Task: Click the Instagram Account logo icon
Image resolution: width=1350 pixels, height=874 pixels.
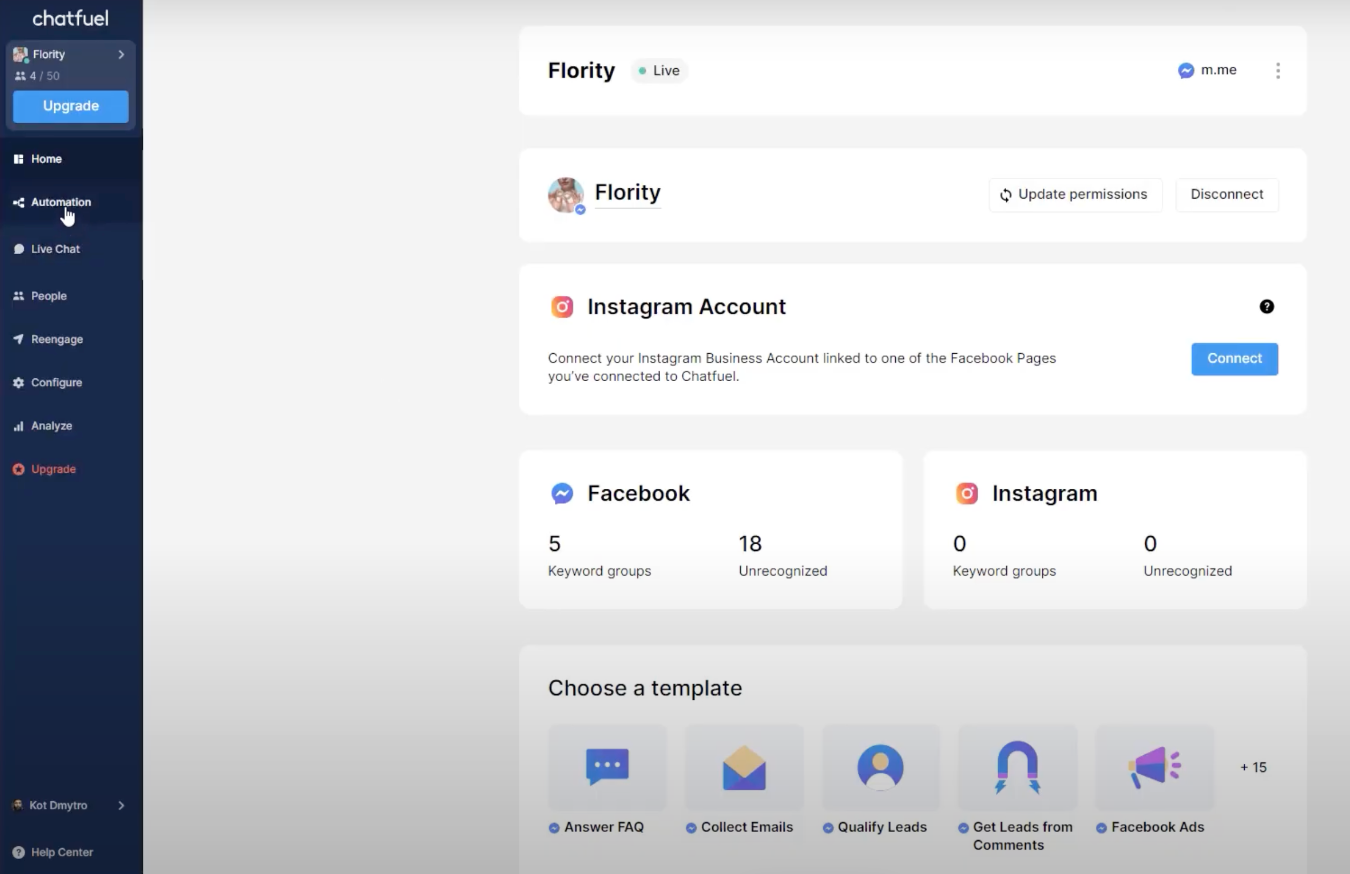Action: point(562,307)
